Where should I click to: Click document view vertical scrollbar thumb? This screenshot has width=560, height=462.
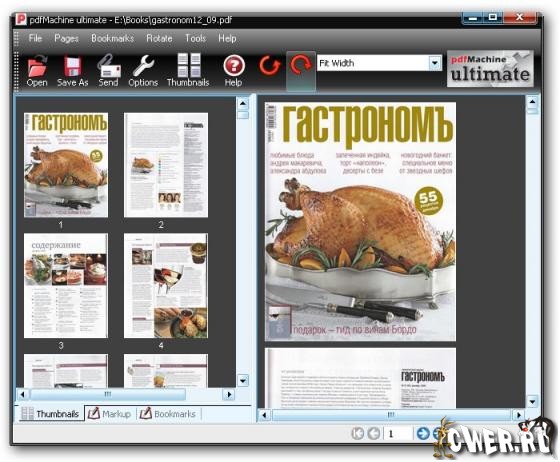pos(532,111)
